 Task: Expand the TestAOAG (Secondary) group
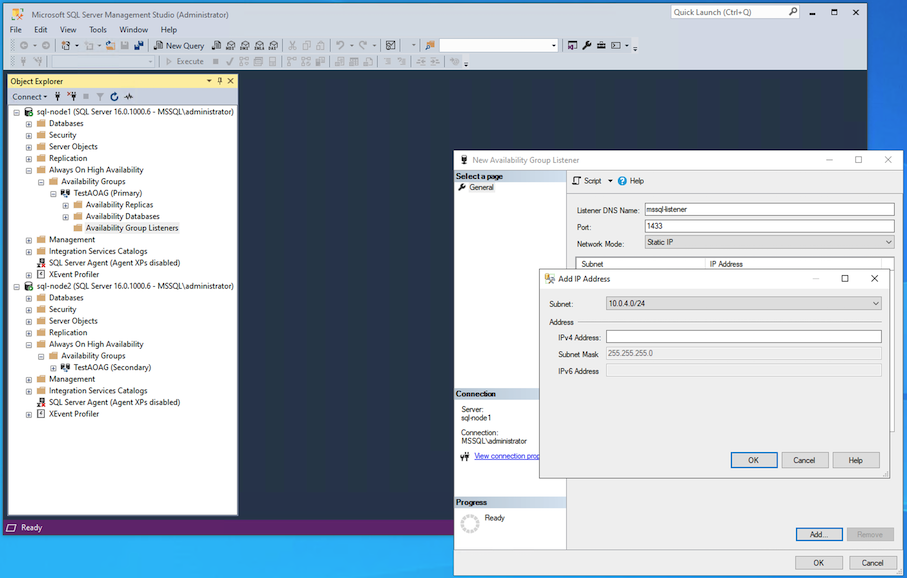pyautogui.click(x=53, y=368)
